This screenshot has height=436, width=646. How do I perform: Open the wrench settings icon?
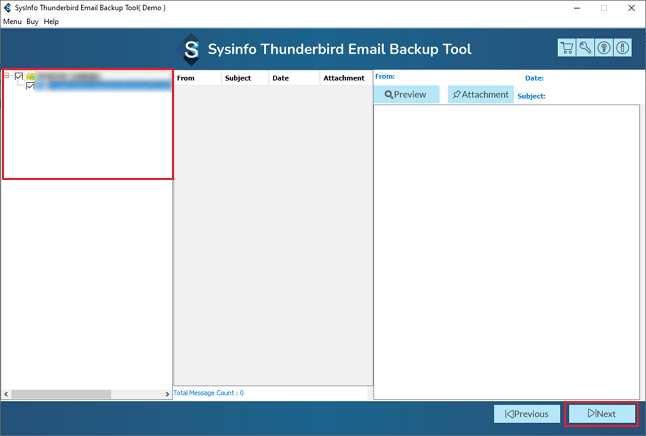585,48
